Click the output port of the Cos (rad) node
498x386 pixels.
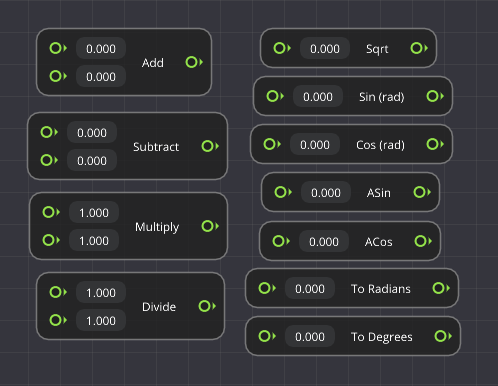tap(435, 144)
